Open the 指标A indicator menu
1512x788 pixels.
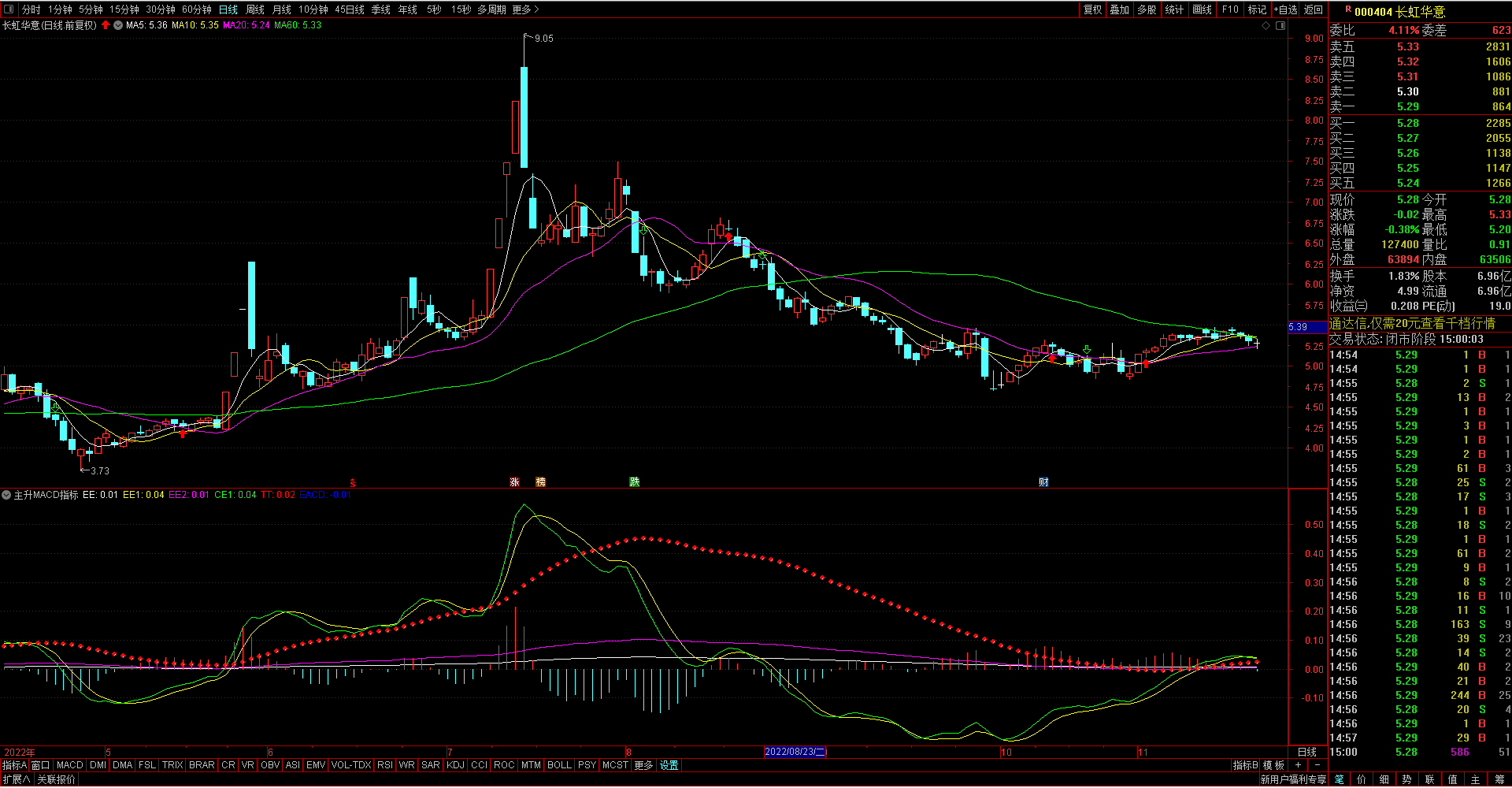pos(14,765)
